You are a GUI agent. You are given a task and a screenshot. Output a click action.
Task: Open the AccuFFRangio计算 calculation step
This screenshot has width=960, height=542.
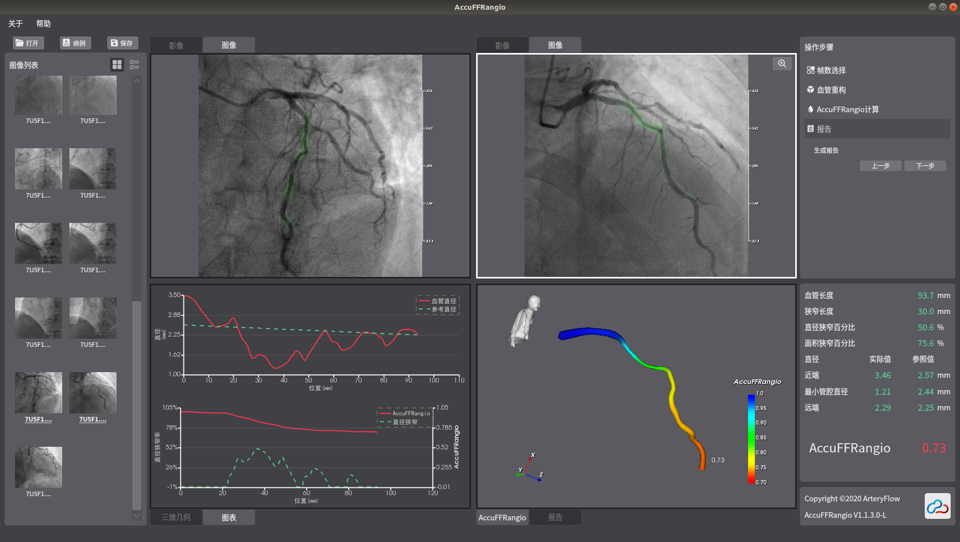[x=846, y=109]
